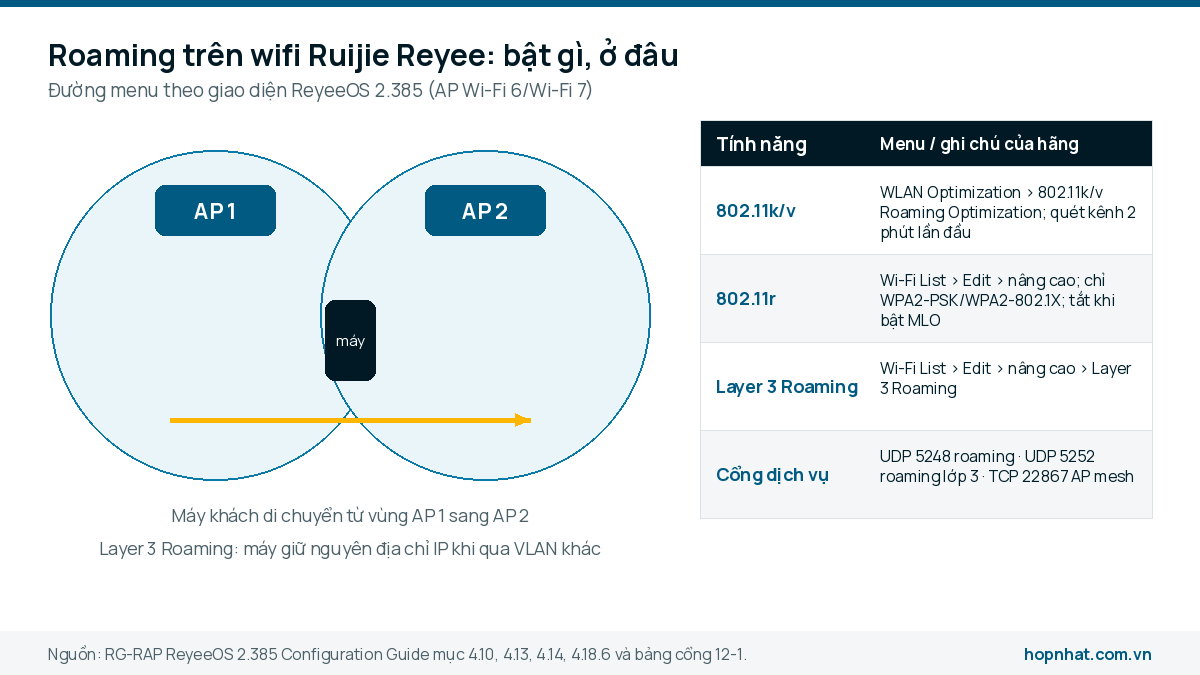Click the title "Roaming trên wifi Ruijie Reyee: bật gì, ở đâu"
Screen dimensions: 1200x675
363,55
